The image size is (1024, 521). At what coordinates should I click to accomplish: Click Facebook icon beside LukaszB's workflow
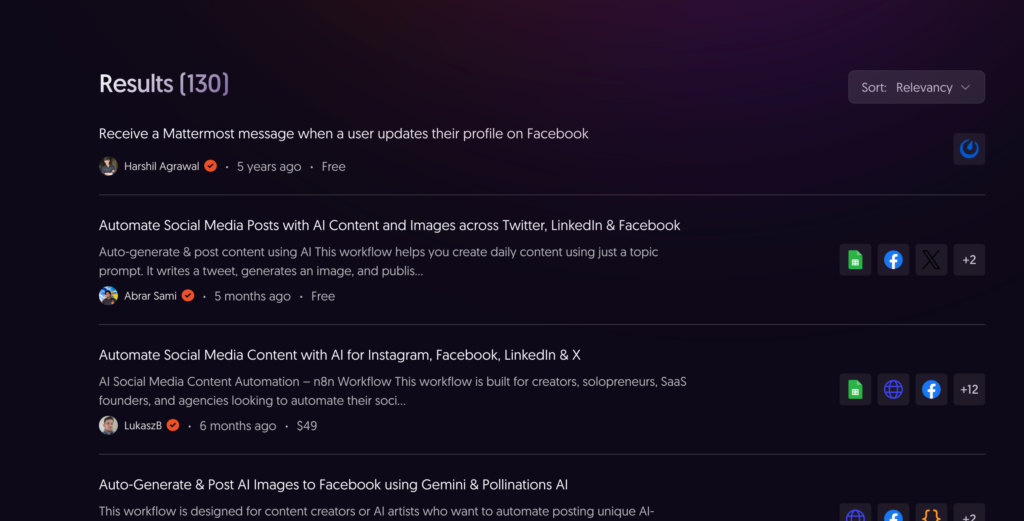point(931,389)
